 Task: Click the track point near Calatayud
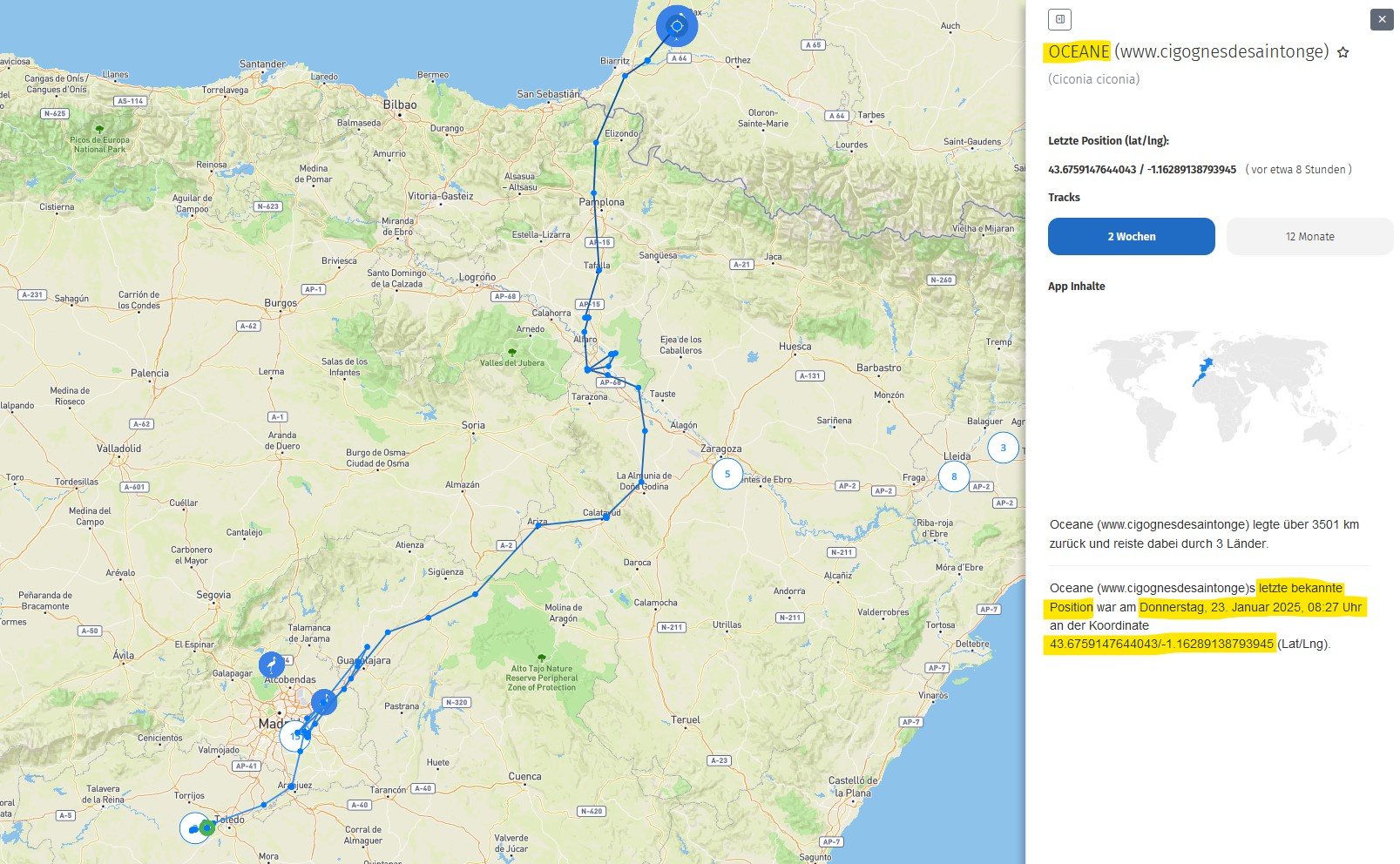[605, 517]
